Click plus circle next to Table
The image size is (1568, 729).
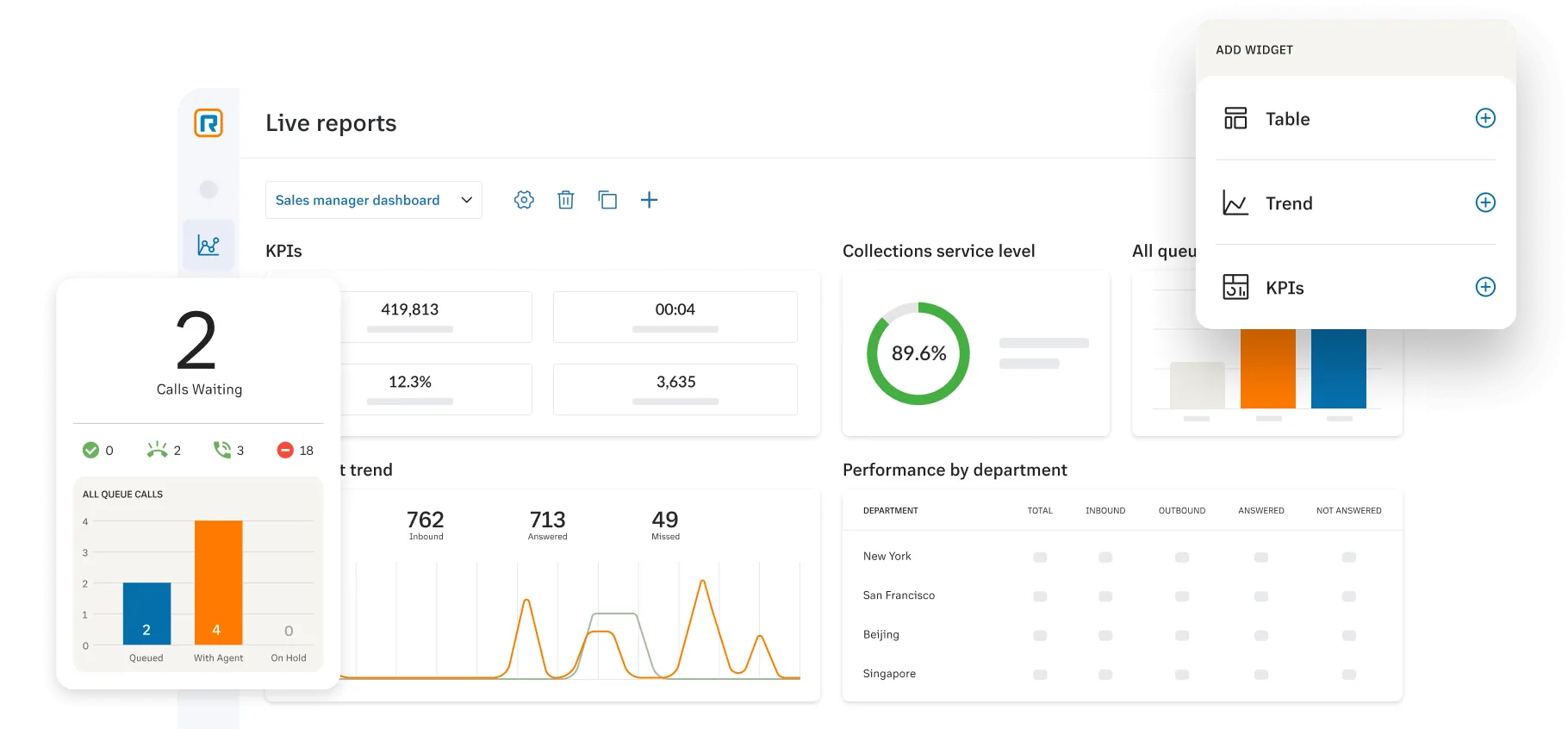(1485, 118)
